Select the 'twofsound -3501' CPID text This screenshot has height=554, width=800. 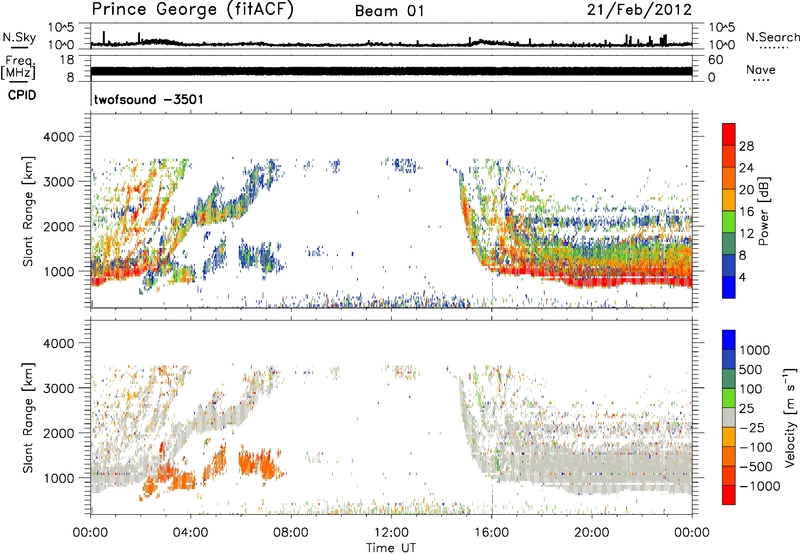[x=148, y=99]
